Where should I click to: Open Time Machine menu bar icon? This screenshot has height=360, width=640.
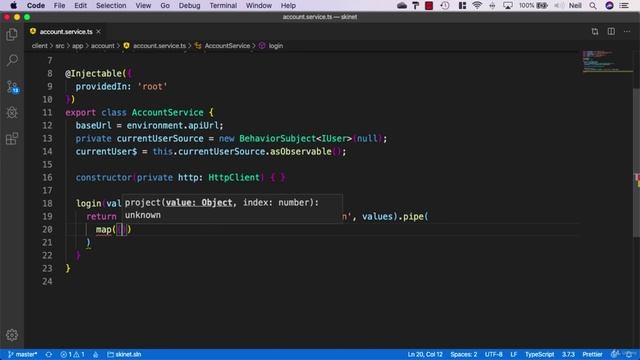(445, 5)
